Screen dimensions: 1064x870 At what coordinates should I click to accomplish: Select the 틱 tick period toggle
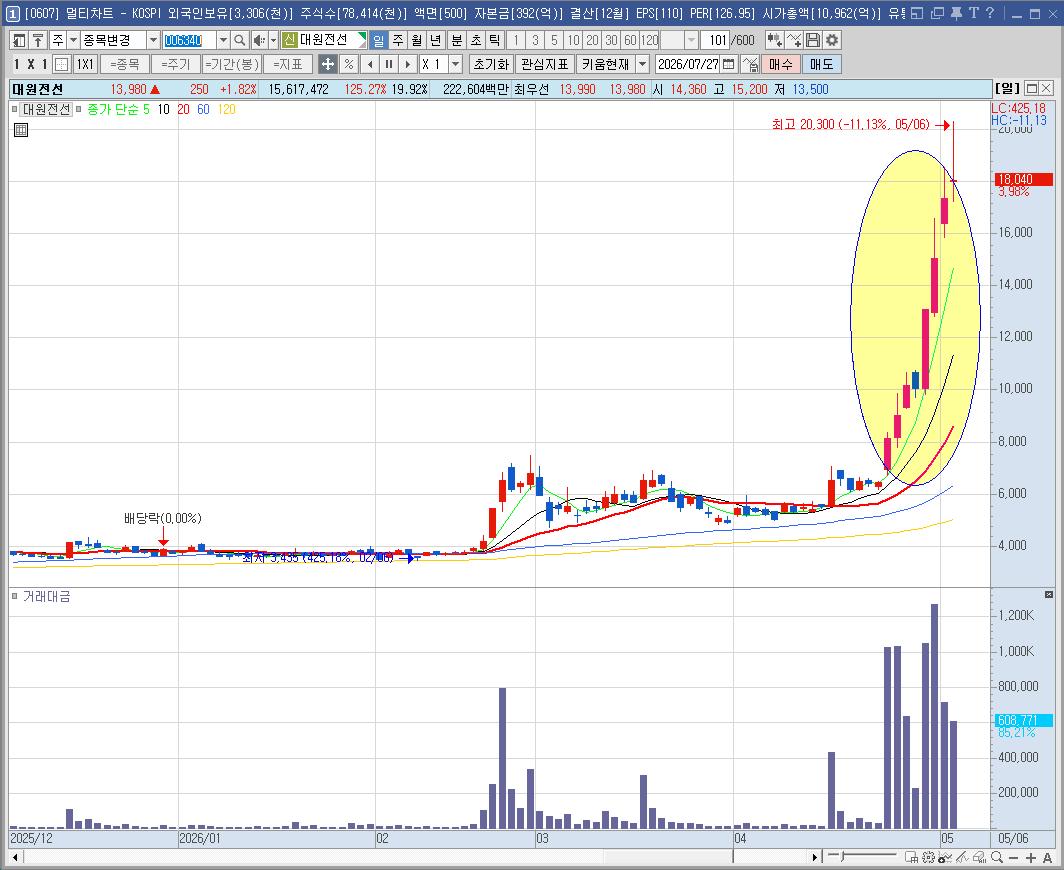[x=495, y=41]
